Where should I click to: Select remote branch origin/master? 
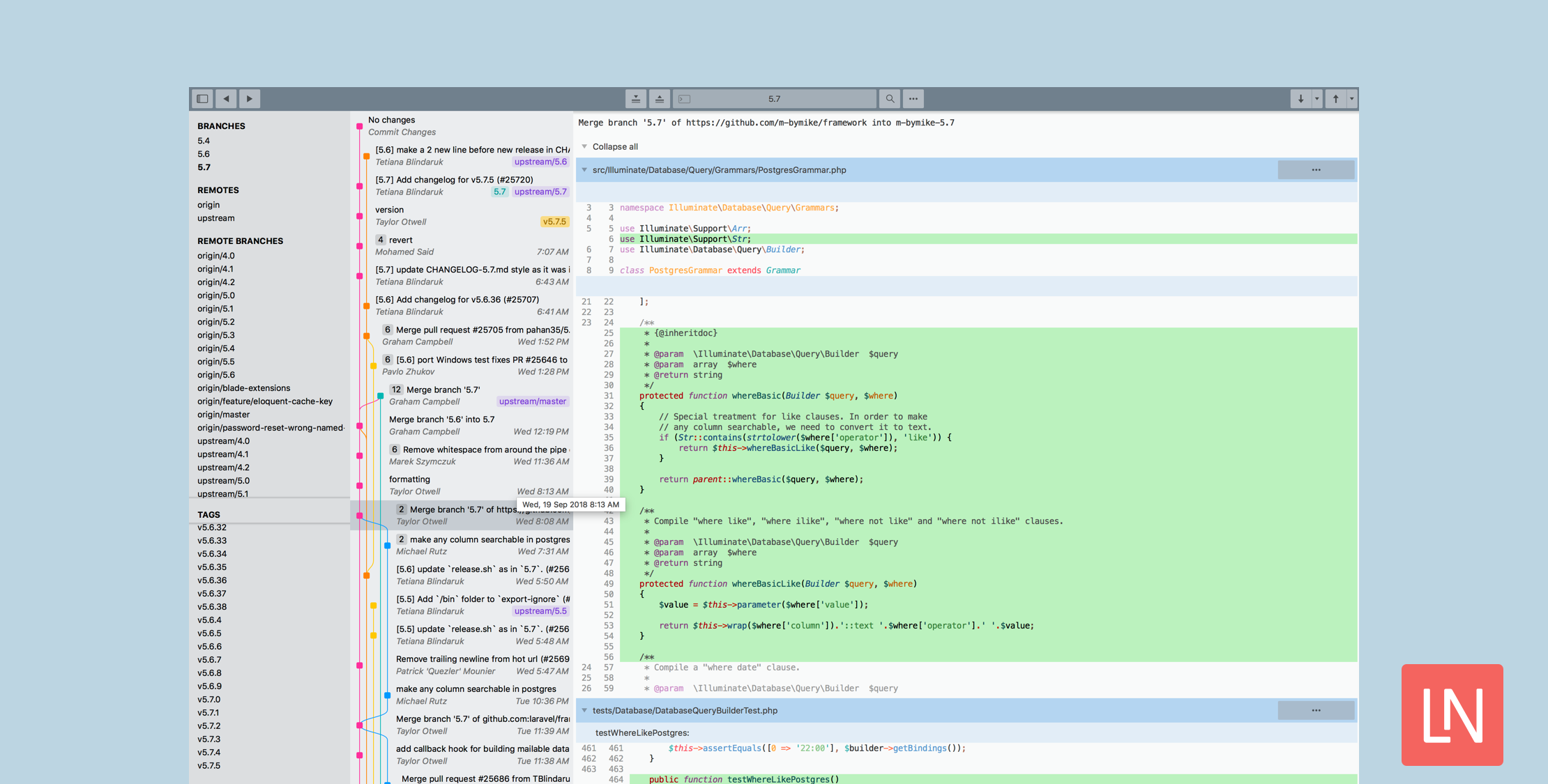[224, 415]
